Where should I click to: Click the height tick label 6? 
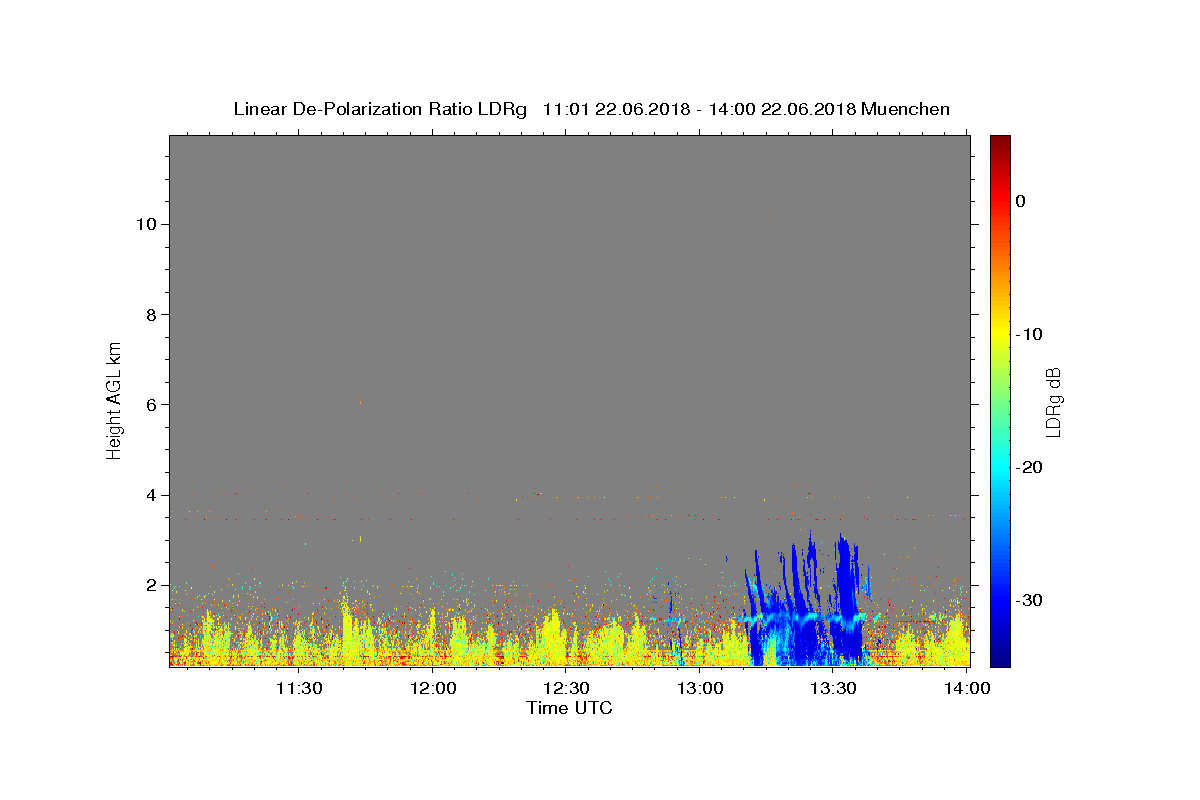click(x=151, y=404)
